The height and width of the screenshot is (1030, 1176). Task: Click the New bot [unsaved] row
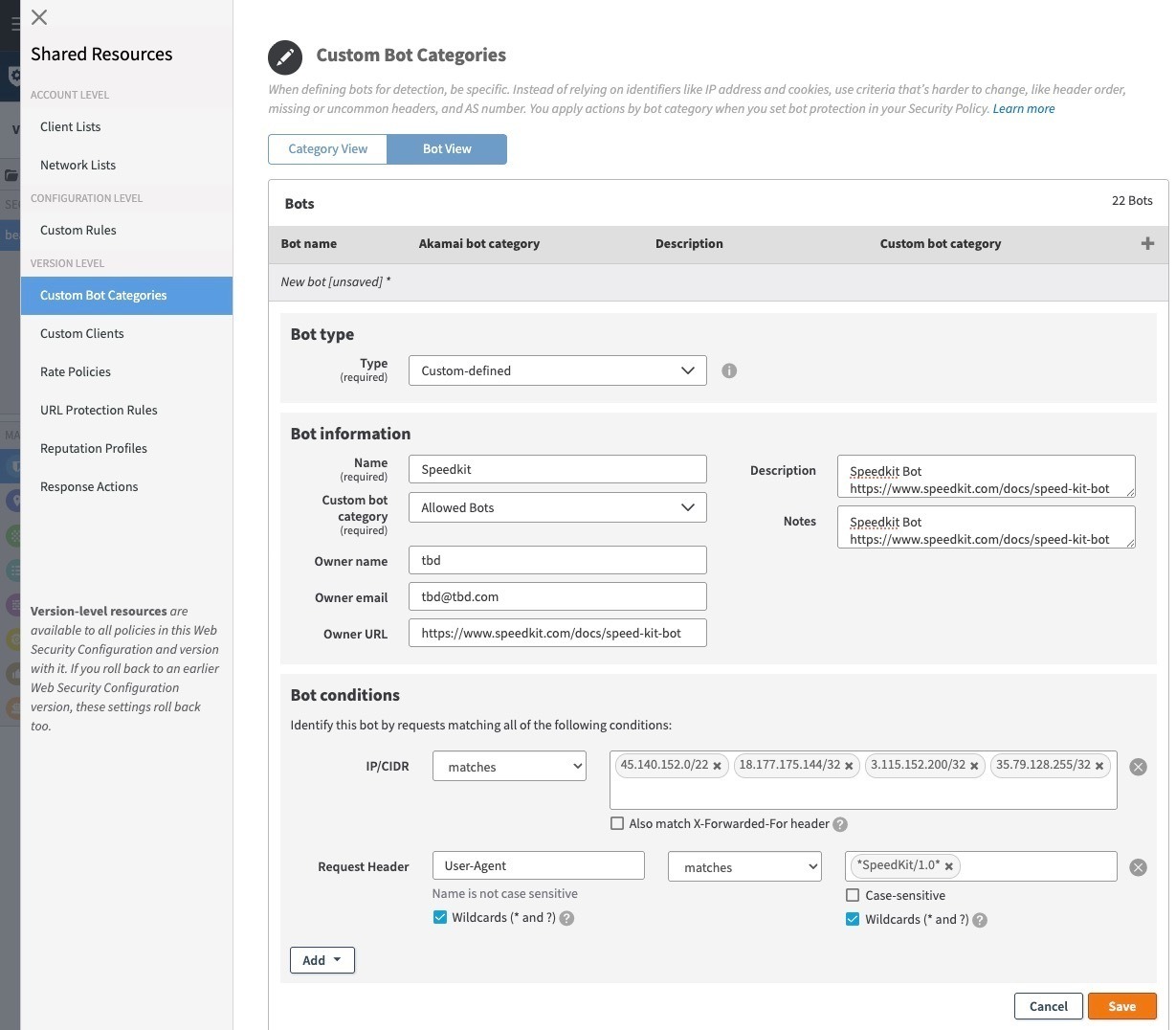[718, 282]
